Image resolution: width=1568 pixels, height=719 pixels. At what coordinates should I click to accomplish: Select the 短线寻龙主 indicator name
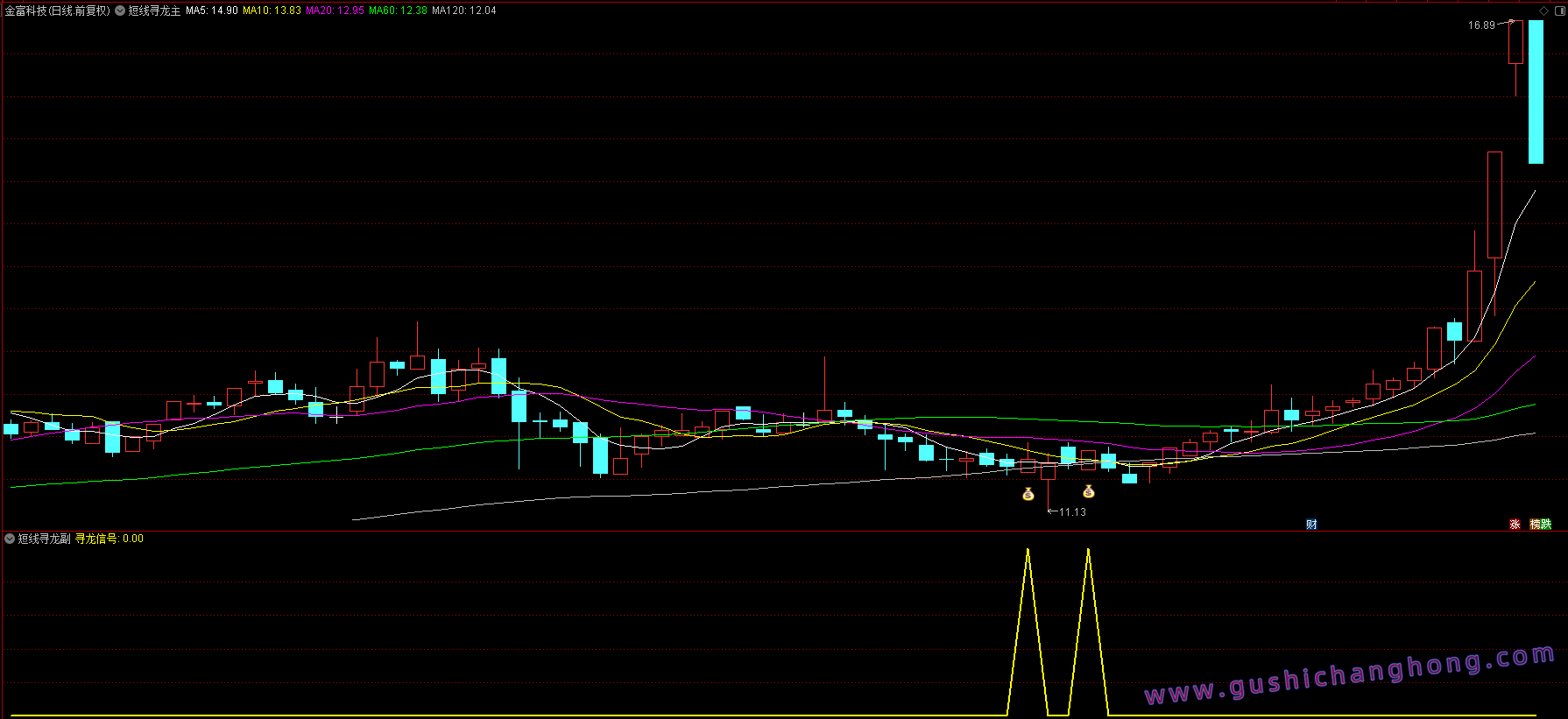click(154, 11)
